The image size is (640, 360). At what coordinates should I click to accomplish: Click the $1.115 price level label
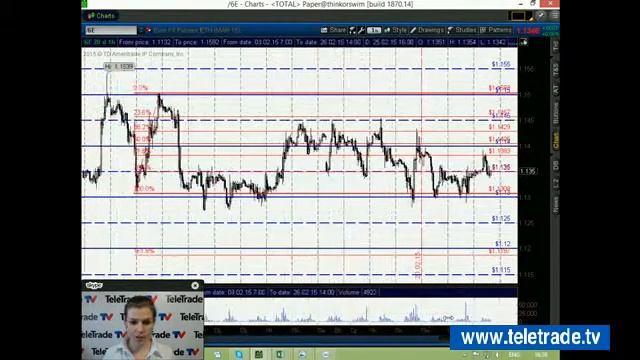coord(501,270)
